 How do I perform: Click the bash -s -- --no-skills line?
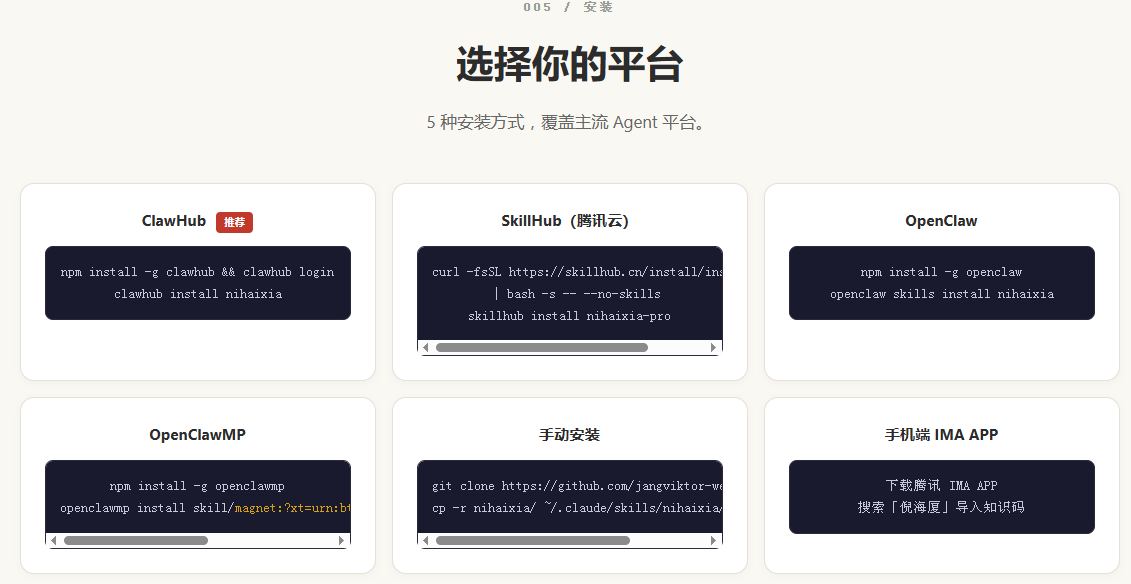tap(577, 294)
